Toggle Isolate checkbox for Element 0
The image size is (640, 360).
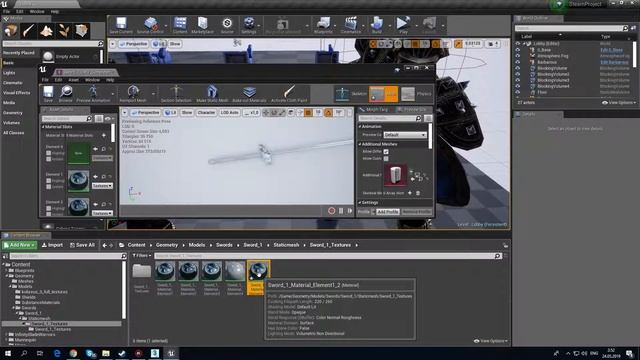click(49, 159)
